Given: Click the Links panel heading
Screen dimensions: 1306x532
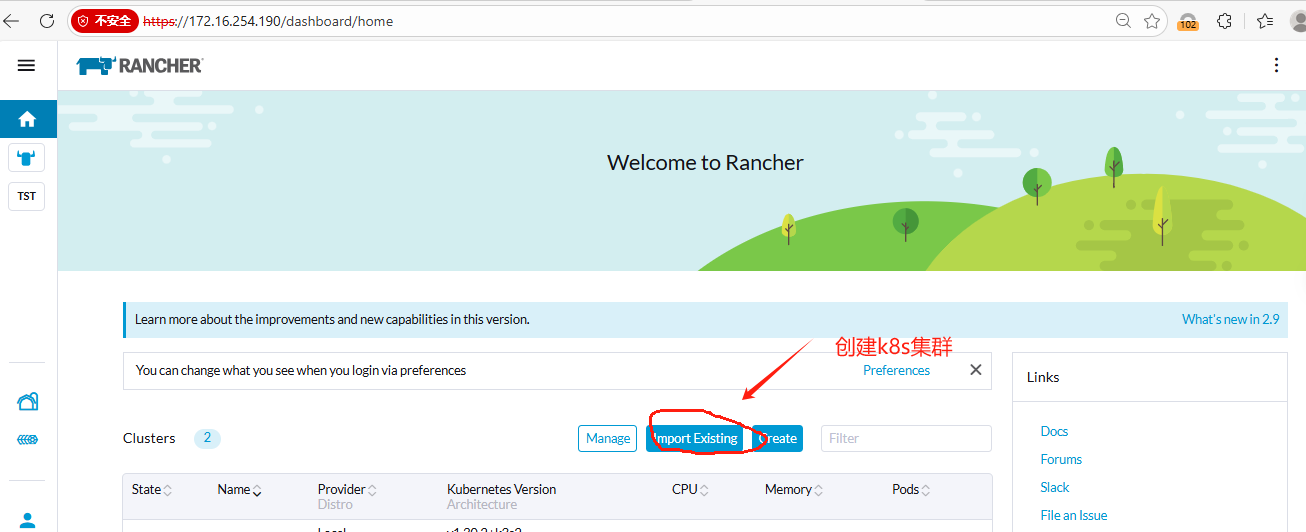Looking at the screenshot, I should [1043, 377].
